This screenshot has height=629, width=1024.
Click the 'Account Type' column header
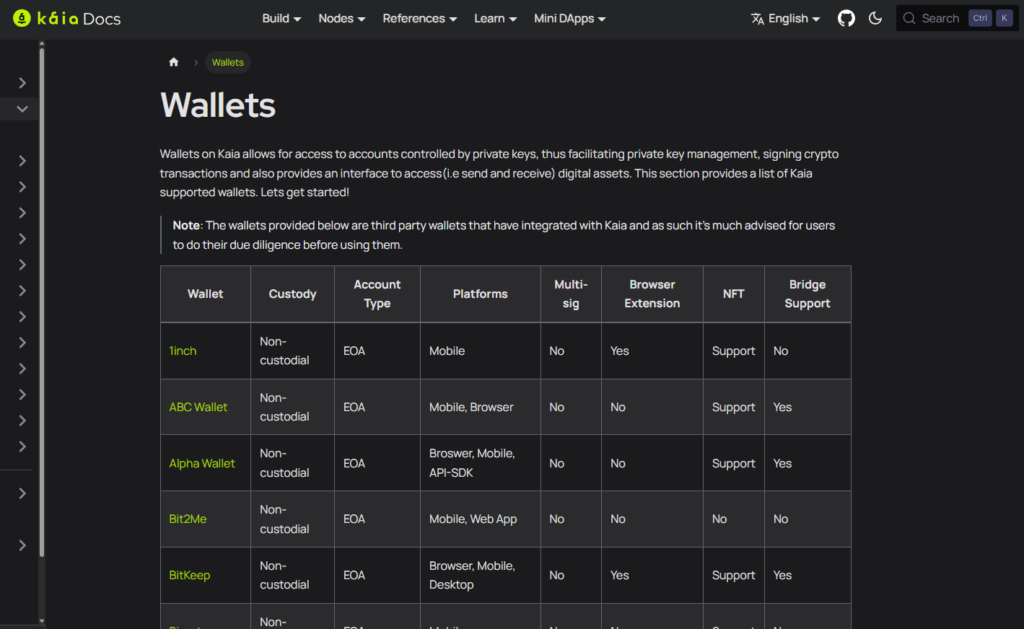click(377, 294)
